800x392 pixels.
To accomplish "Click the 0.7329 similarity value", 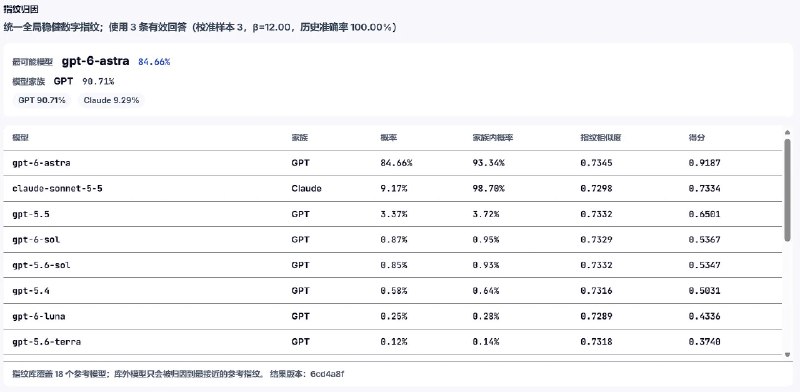I will 596,240.
